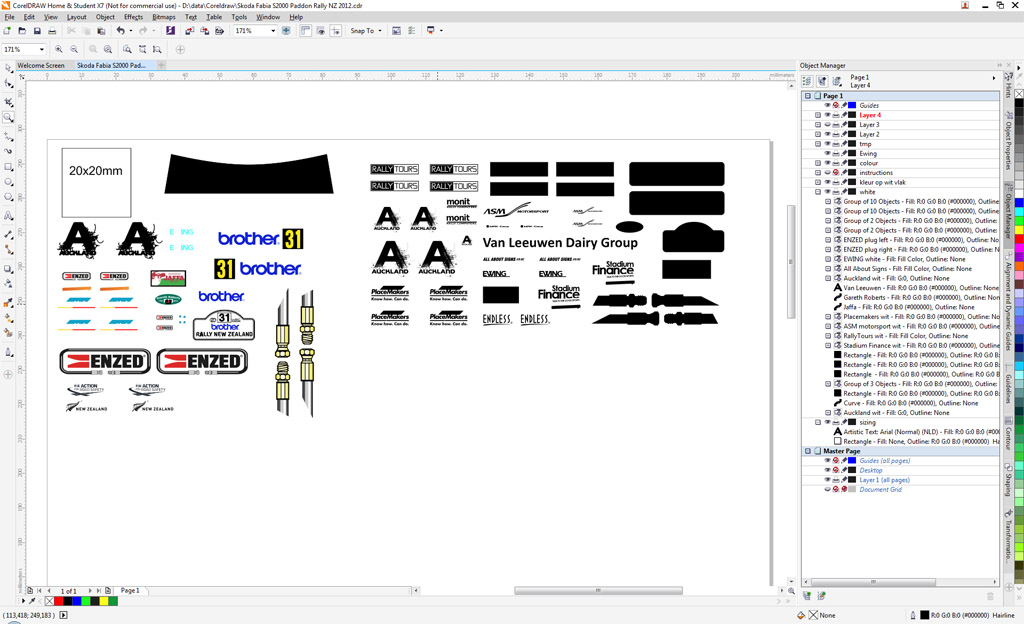1024x624 pixels.
Task: Toggle visibility eye of Ewing layer
Action: [x=827, y=153]
